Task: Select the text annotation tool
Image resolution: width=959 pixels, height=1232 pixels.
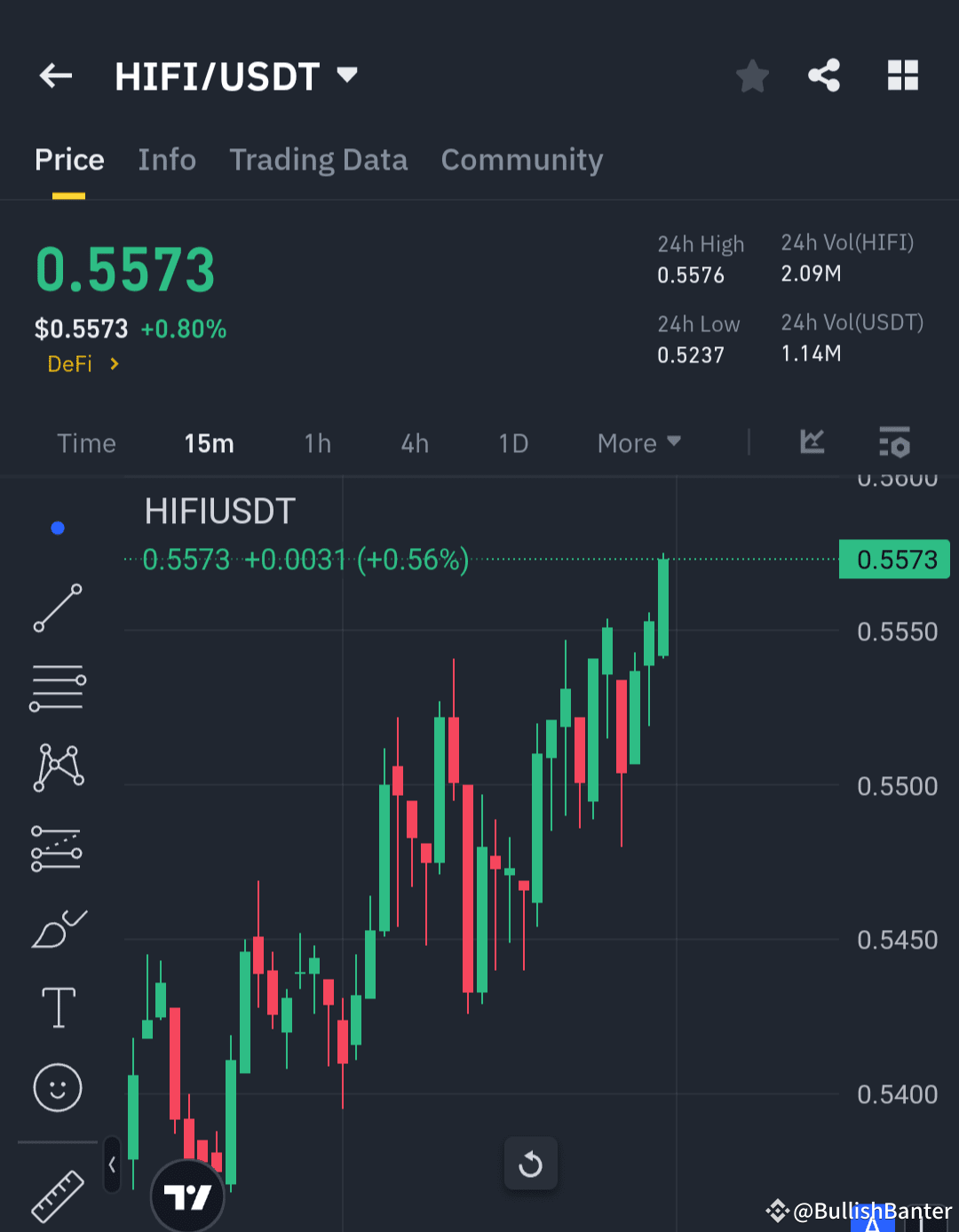Action: 57,1007
